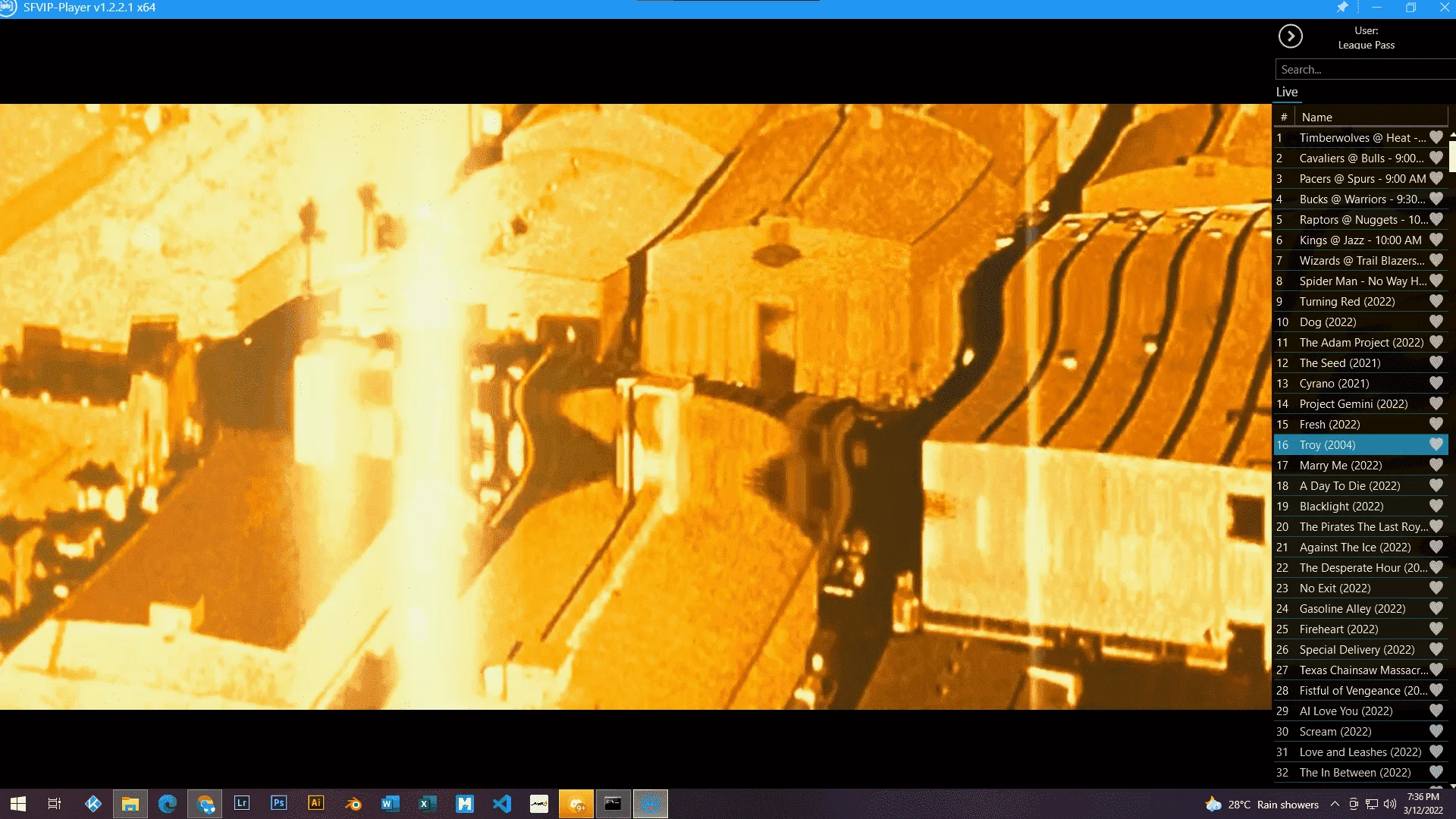
Task: Toggle favorite heart for Cyrano (2021)
Action: coord(1436,383)
